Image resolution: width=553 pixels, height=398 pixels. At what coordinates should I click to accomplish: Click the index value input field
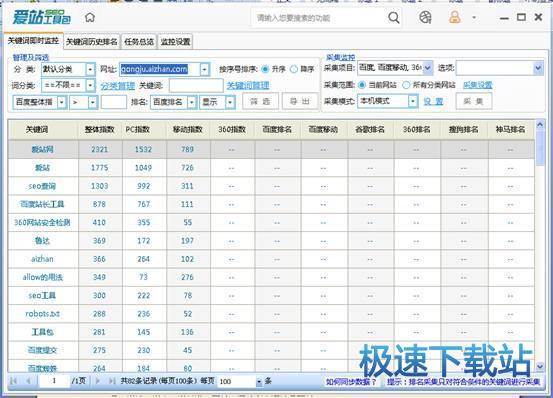(114, 102)
